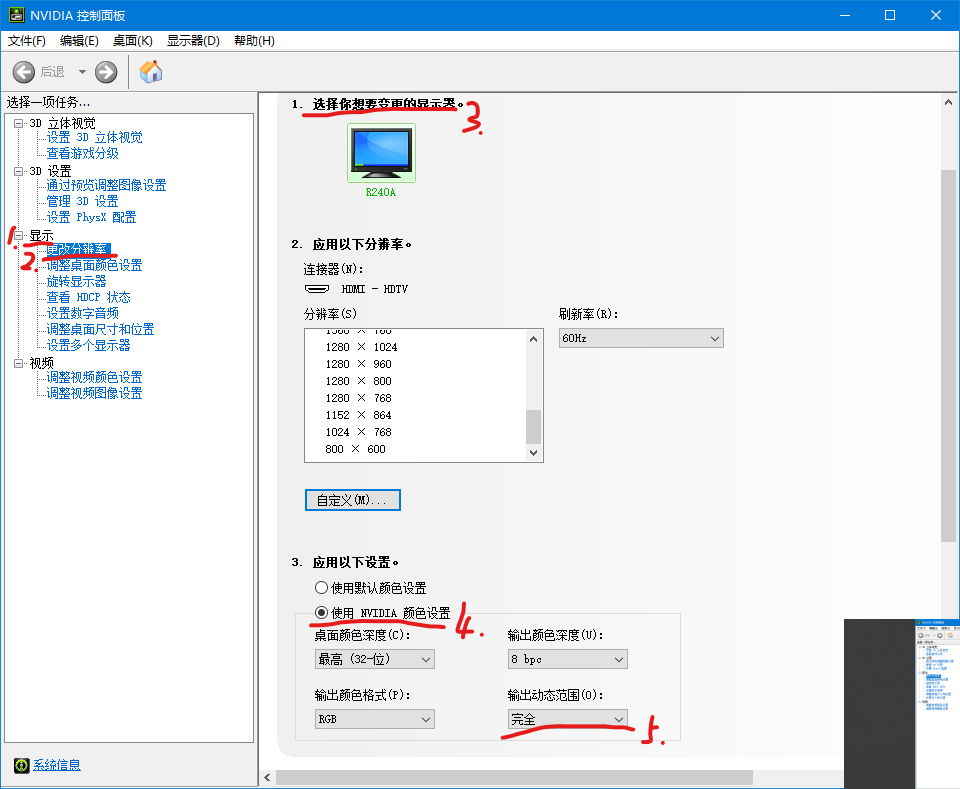The image size is (960, 789).
Task: Maximize the NVIDIA Control Panel window
Action: click(x=890, y=15)
